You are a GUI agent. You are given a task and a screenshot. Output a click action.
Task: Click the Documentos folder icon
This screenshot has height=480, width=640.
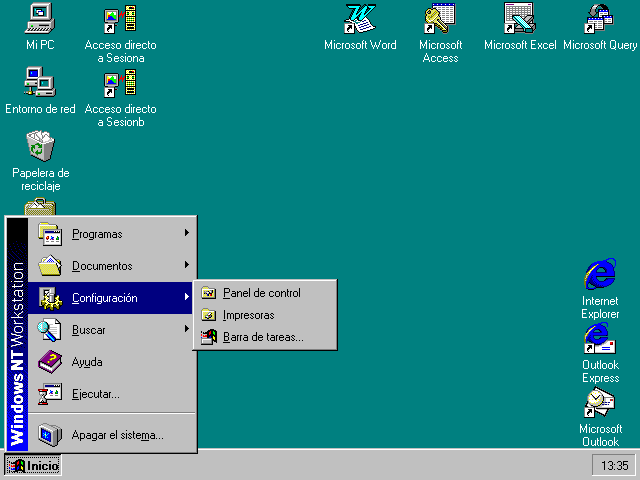click(x=50, y=266)
